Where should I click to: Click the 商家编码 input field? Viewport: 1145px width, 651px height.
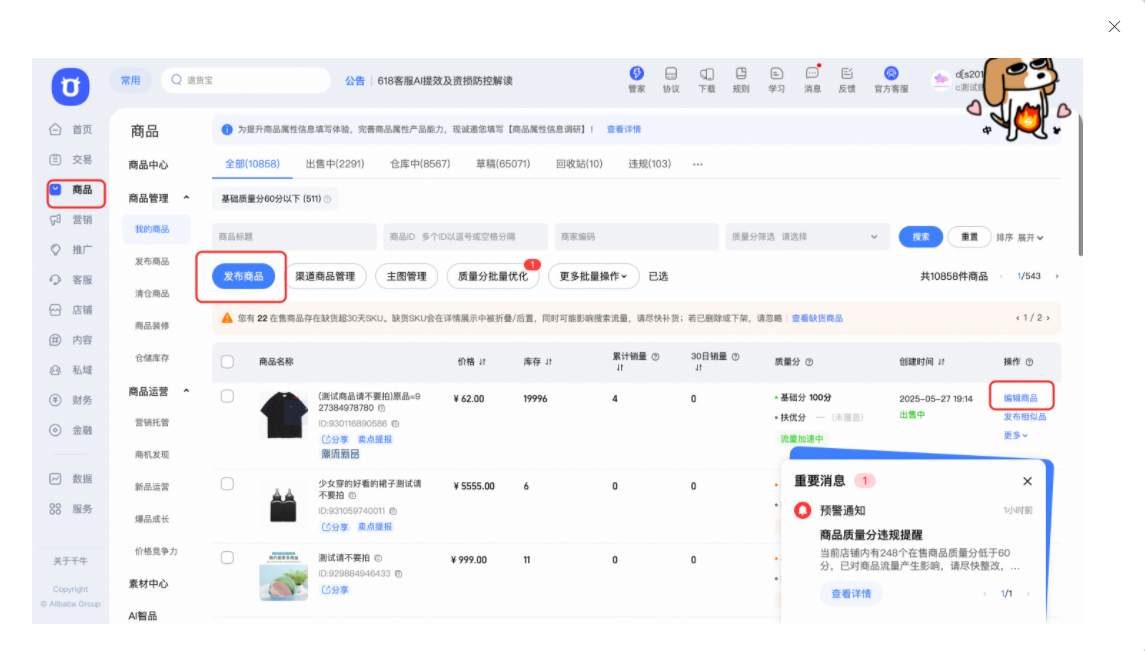(636, 236)
